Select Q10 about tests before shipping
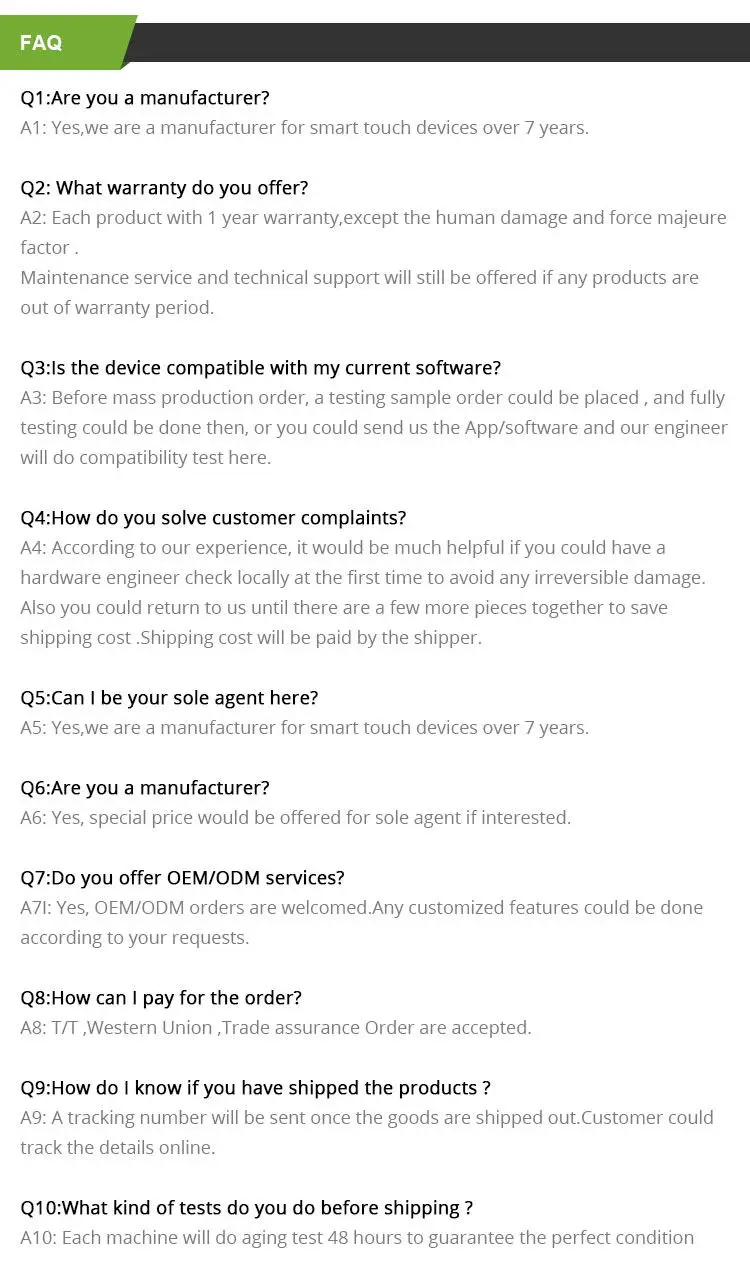This screenshot has width=750, height=1283. pos(247,1208)
